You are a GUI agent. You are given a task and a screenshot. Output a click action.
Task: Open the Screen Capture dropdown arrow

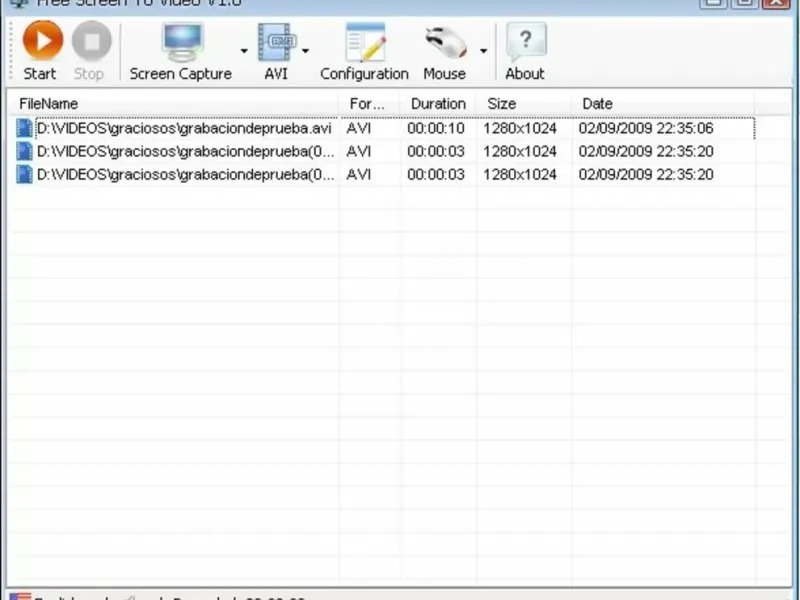click(x=244, y=51)
